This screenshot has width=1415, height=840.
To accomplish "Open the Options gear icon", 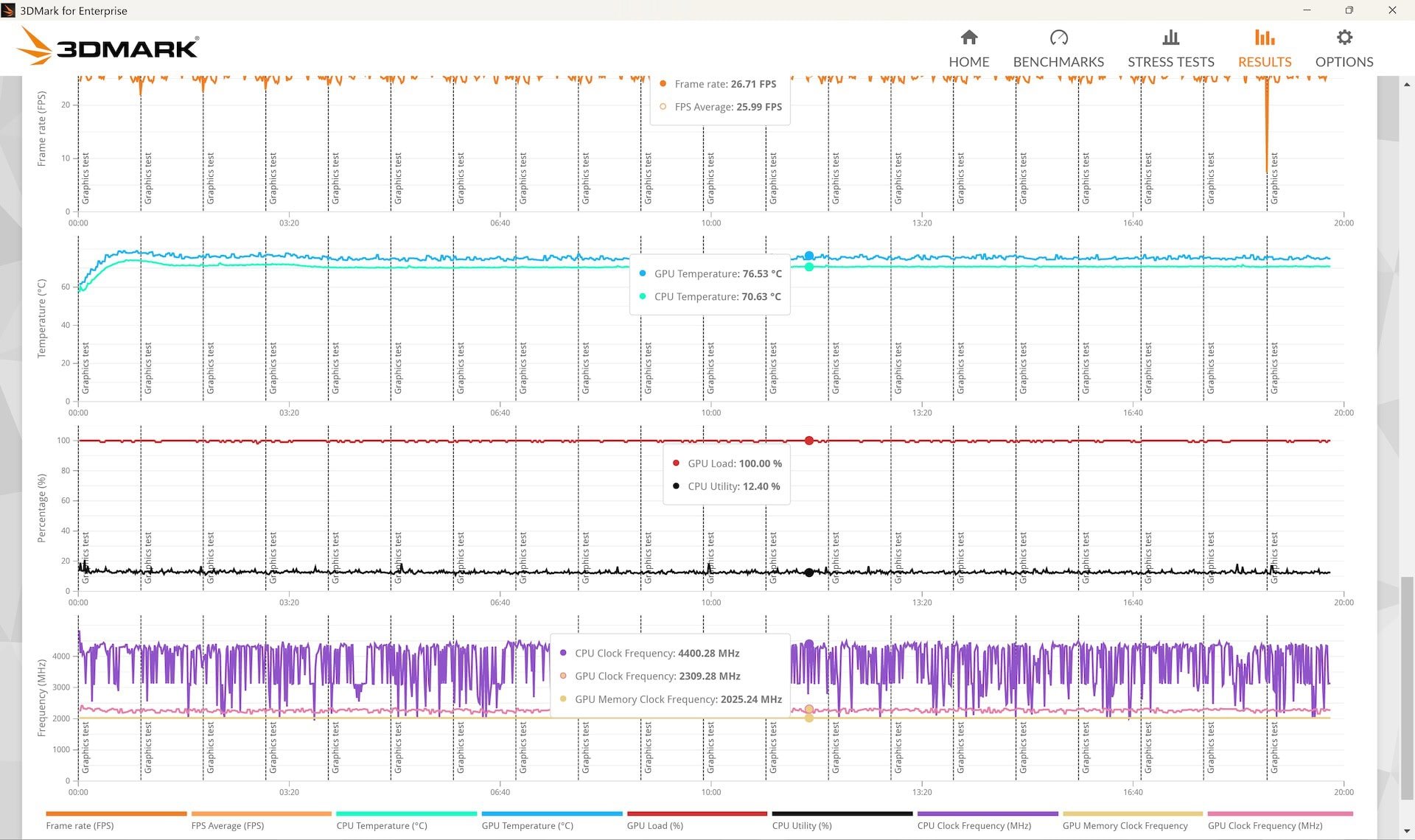I will point(1344,38).
